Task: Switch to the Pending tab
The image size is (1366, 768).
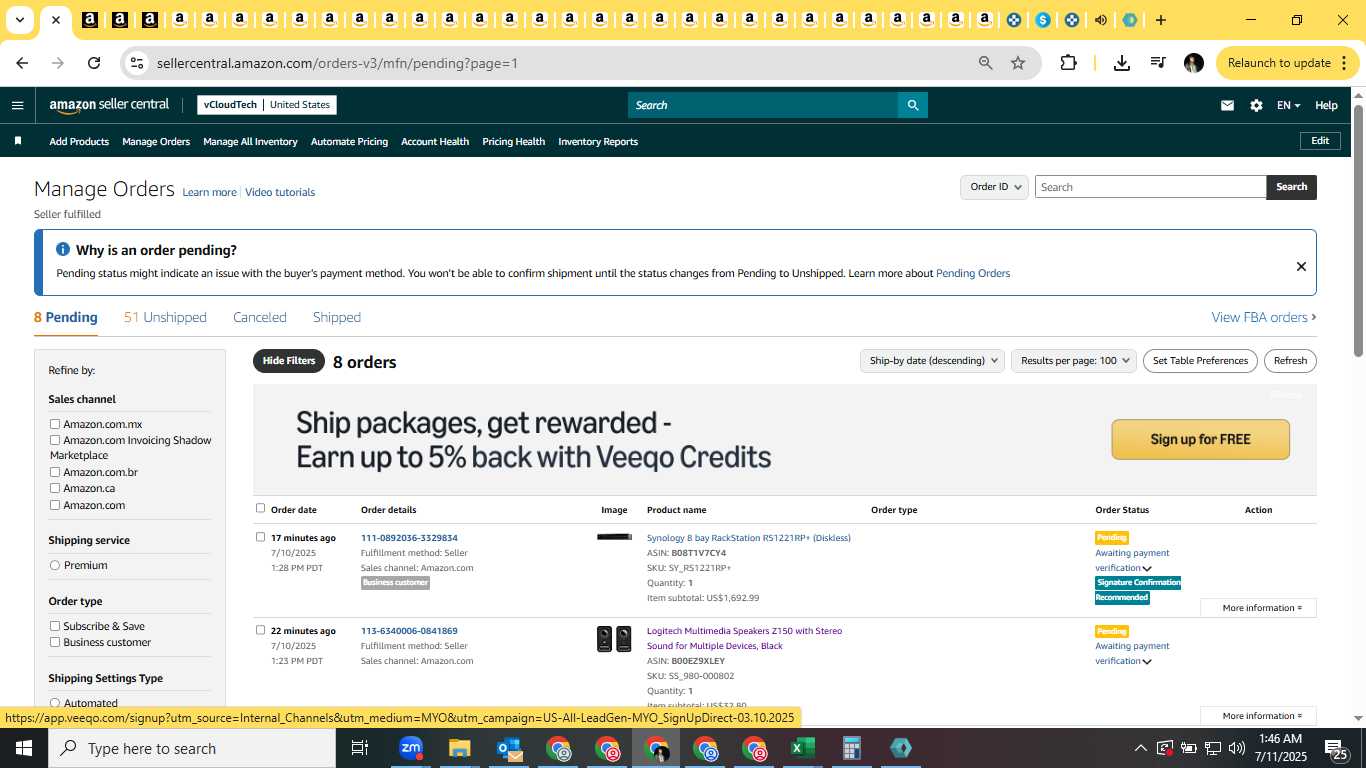Action: pos(66,317)
